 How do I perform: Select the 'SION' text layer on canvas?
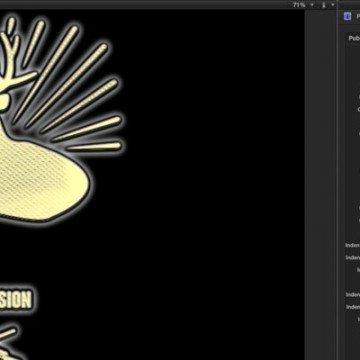click(16, 299)
